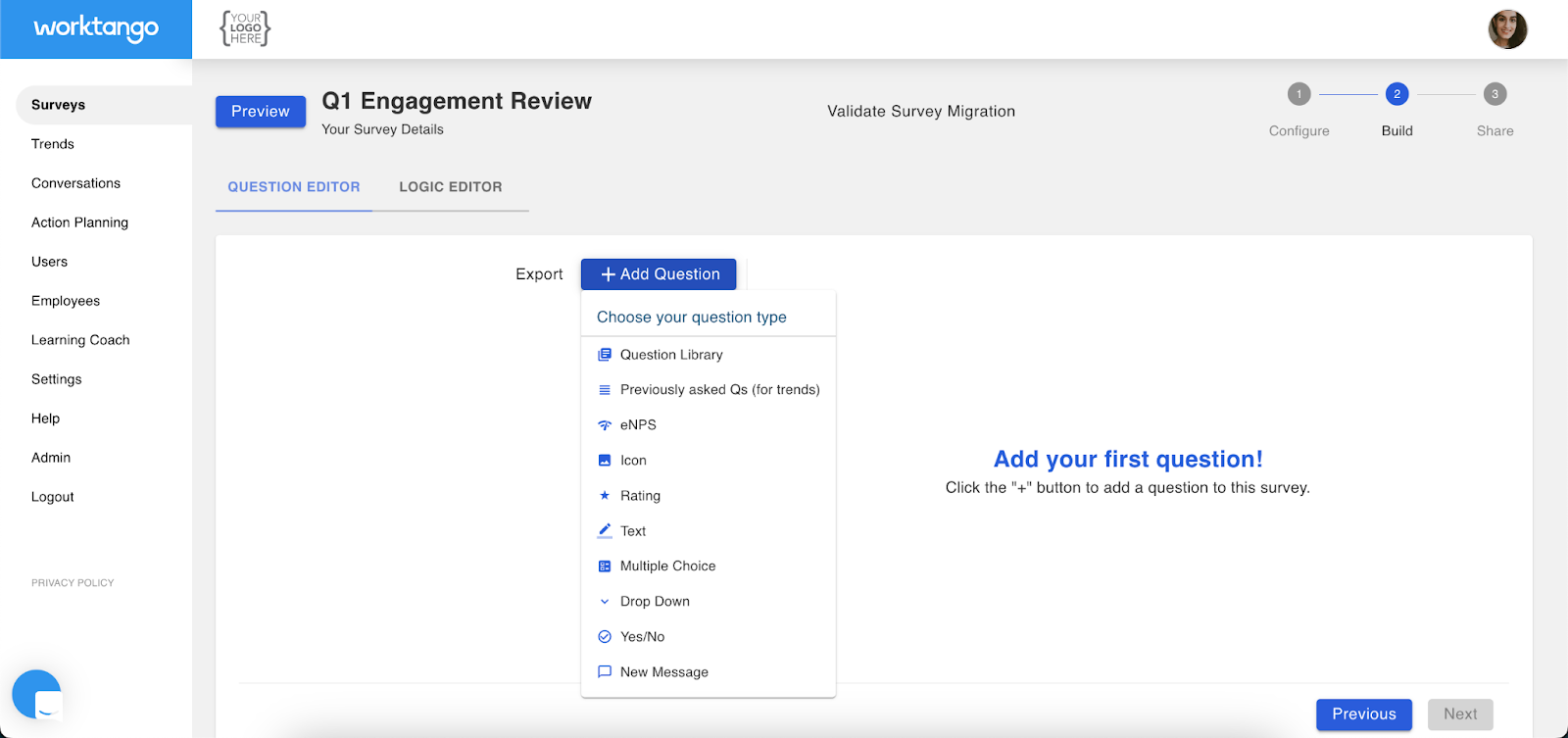
Task: Click the Next button
Action: click(x=1460, y=714)
